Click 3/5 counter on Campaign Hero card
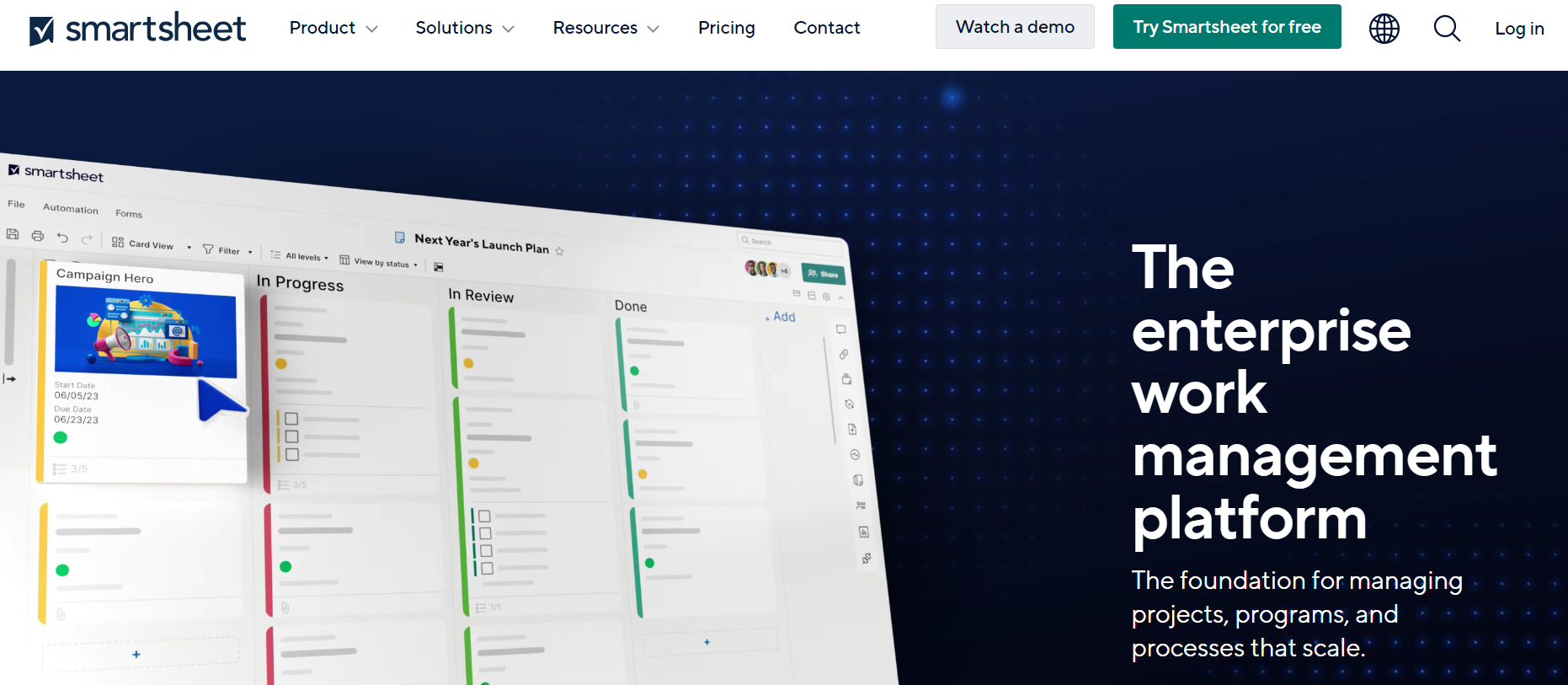Image resolution: width=1568 pixels, height=685 pixels. coord(71,468)
